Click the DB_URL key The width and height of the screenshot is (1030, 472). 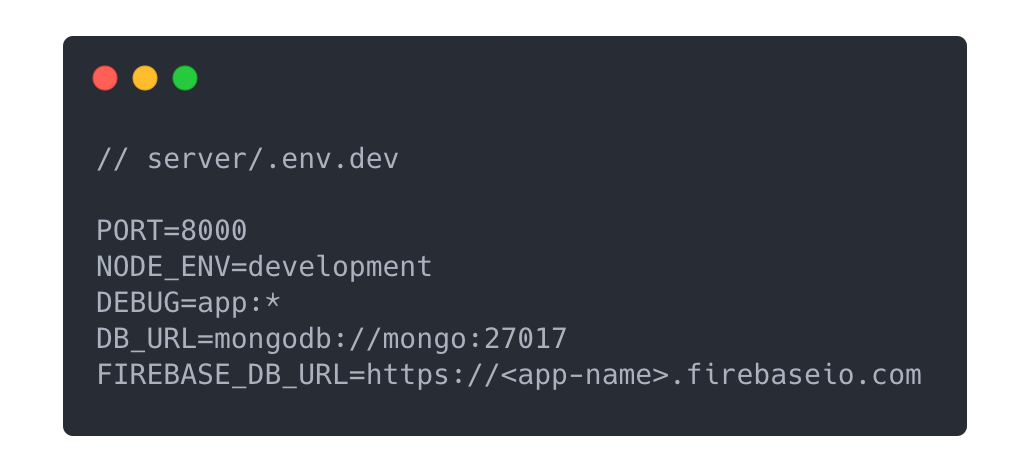pyautogui.click(x=146, y=339)
